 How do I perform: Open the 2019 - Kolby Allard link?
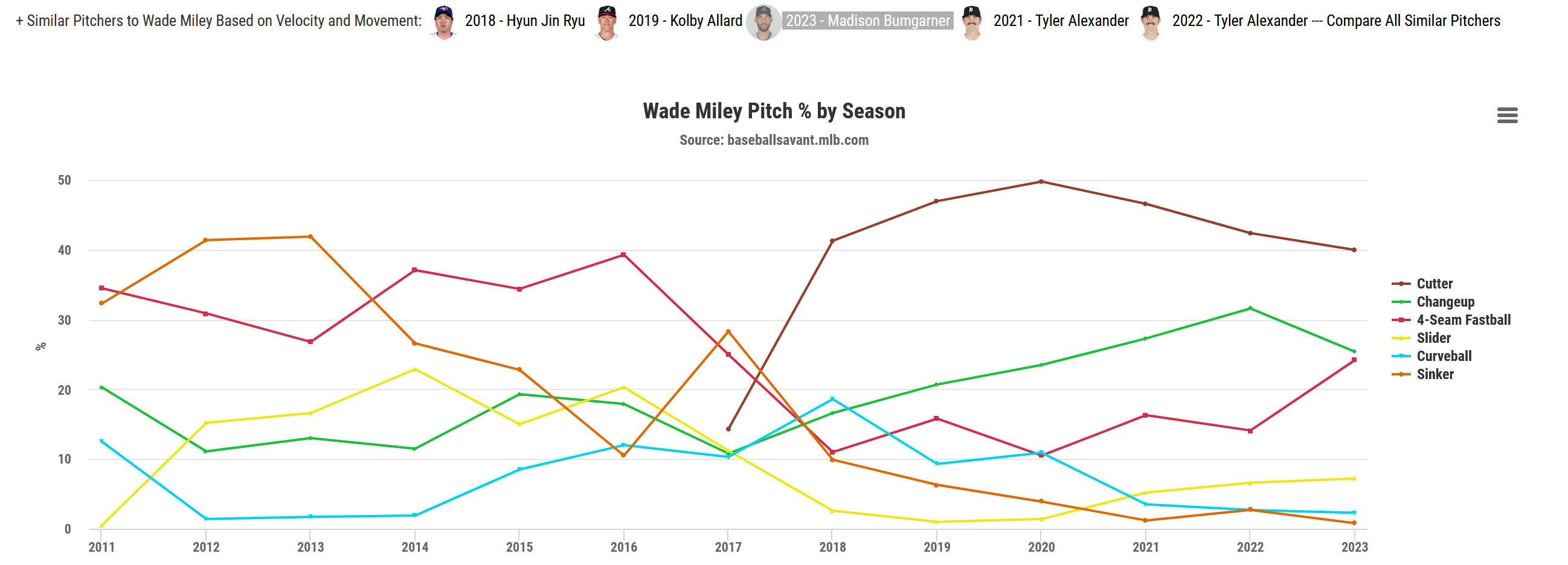(x=685, y=21)
